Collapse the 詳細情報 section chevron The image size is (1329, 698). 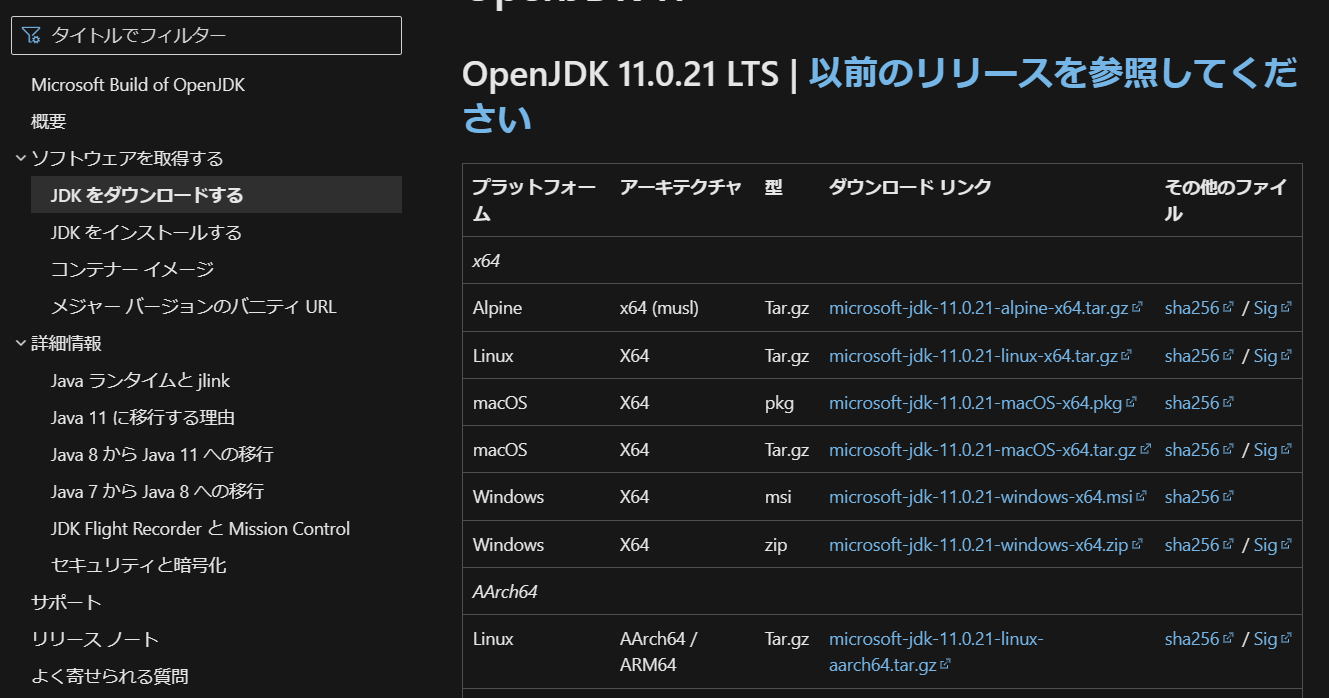21,343
